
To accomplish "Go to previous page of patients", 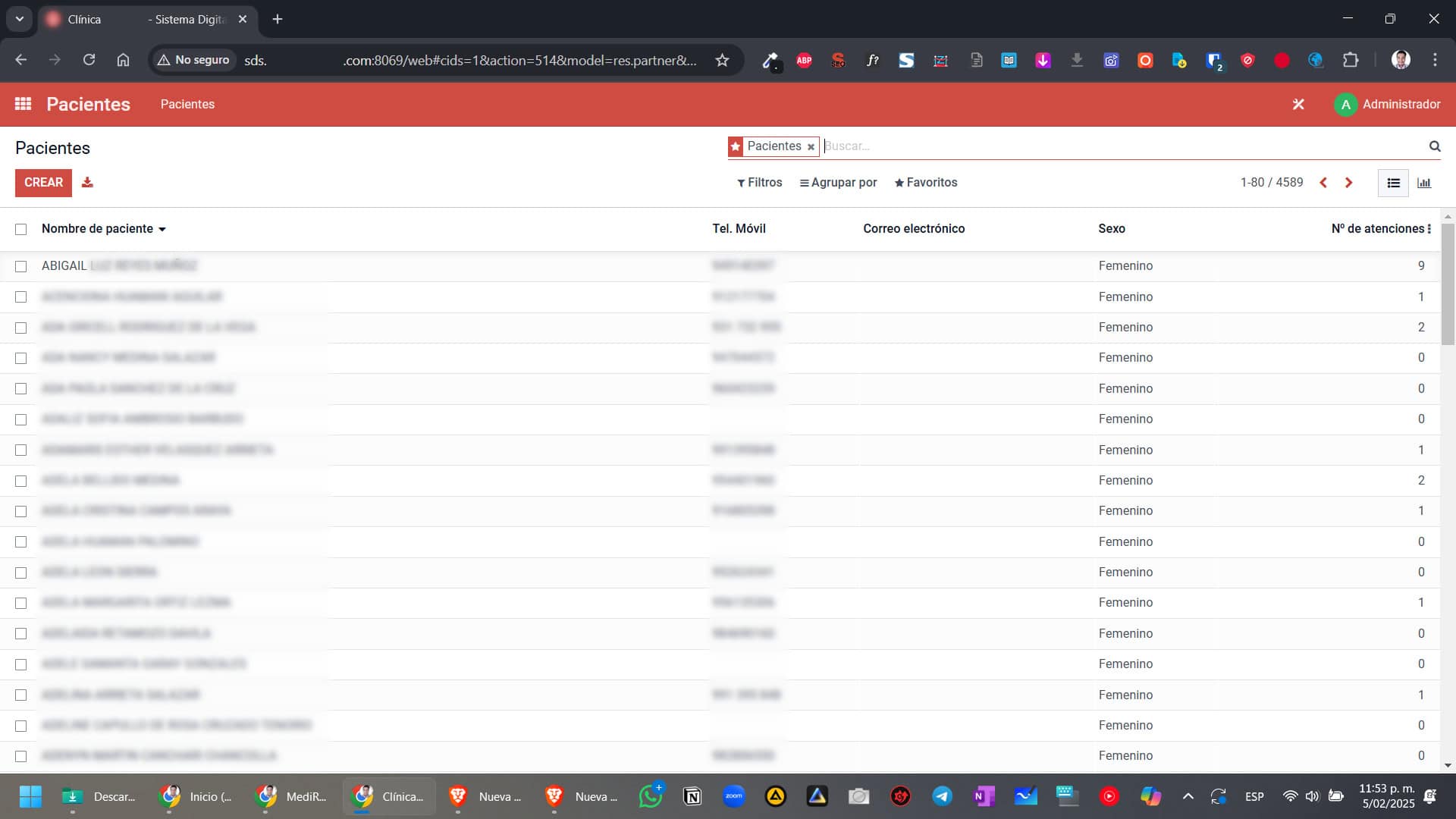I will coord(1323,183).
